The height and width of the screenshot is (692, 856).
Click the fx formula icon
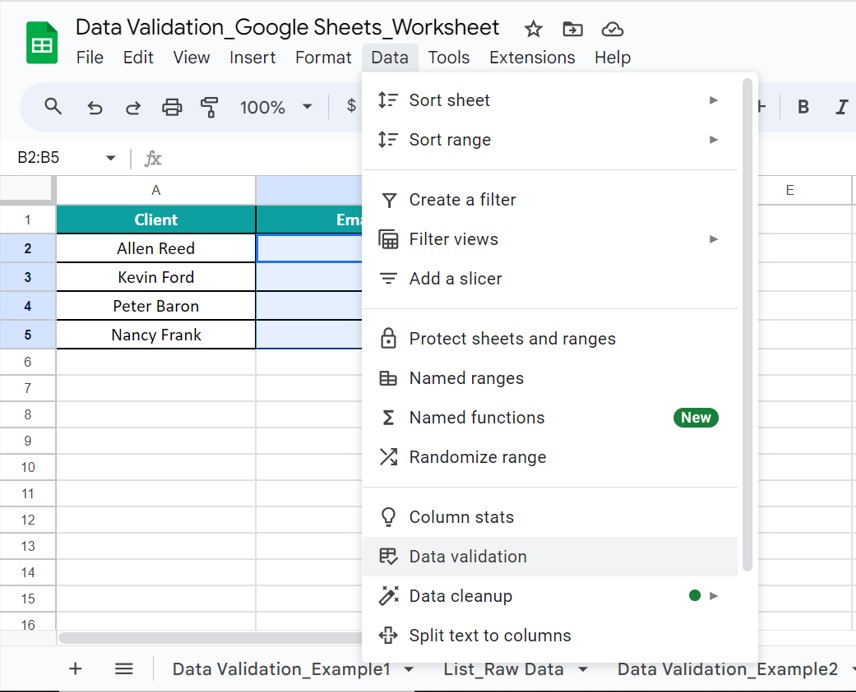(x=153, y=159)
